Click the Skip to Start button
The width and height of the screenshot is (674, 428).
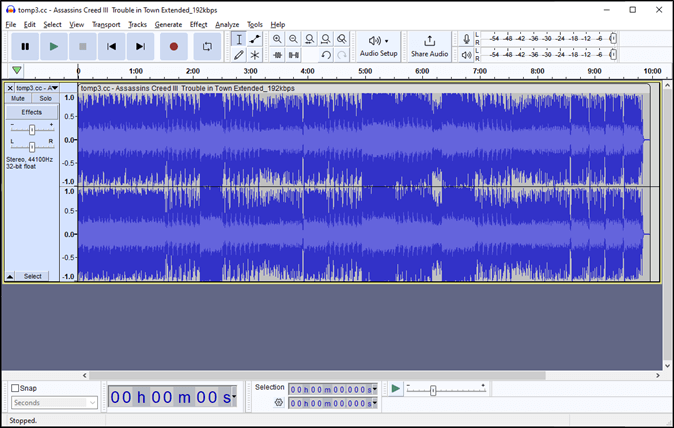(x=112, y=46)
